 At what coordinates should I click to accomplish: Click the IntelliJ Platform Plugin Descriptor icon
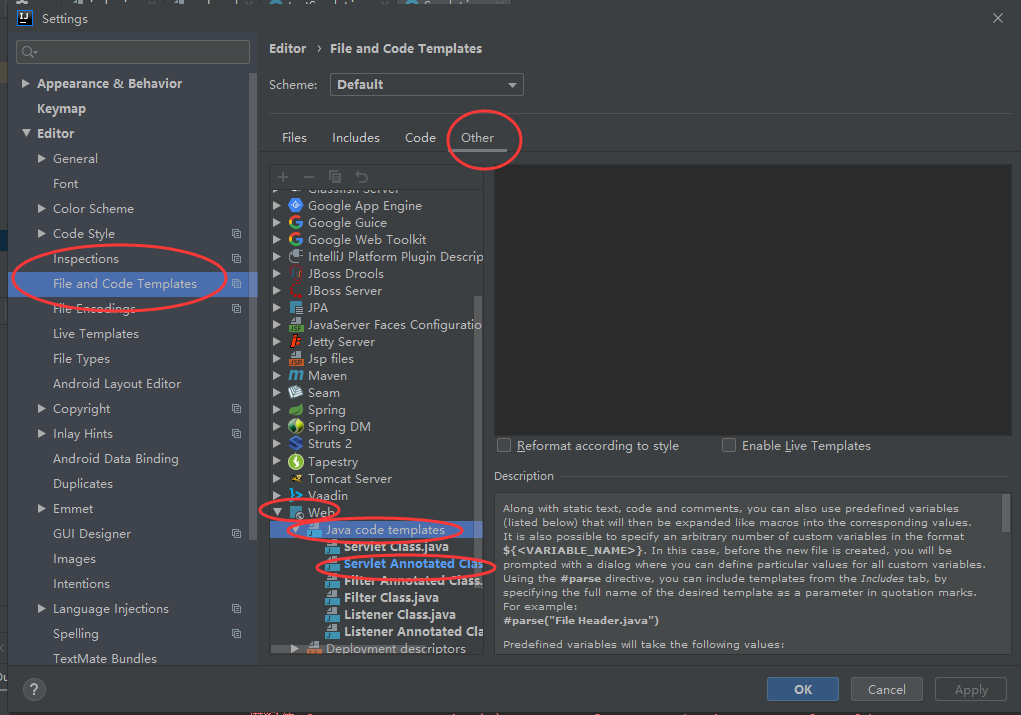click(x=296, y=256)
